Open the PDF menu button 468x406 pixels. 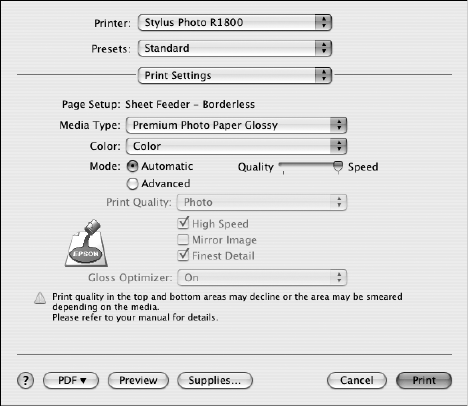click(71, 380)
